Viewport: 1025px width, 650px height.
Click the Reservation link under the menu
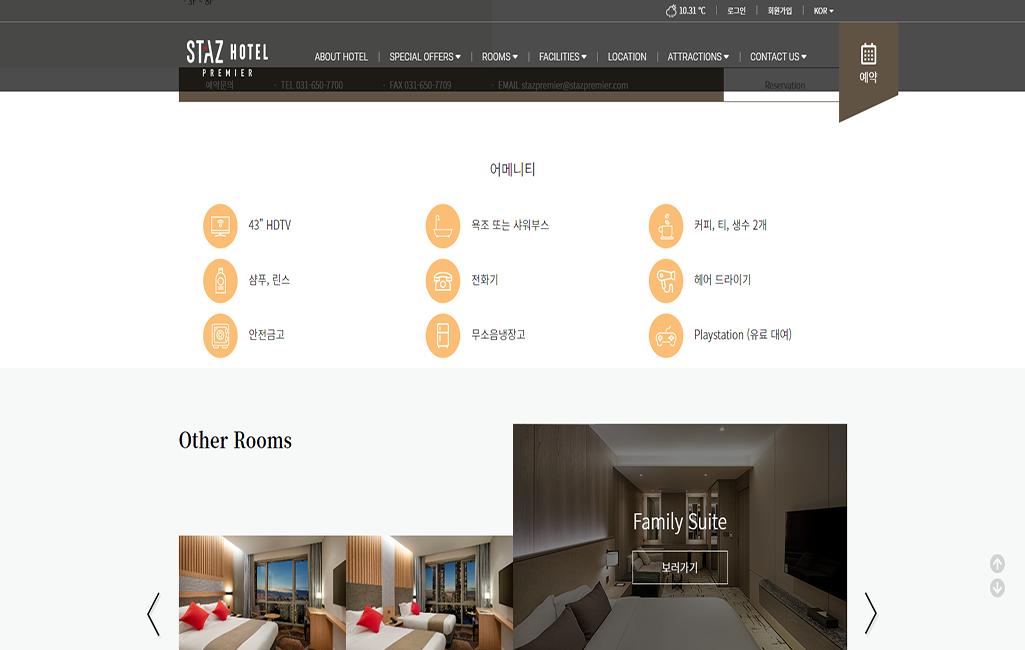point(784,85)
